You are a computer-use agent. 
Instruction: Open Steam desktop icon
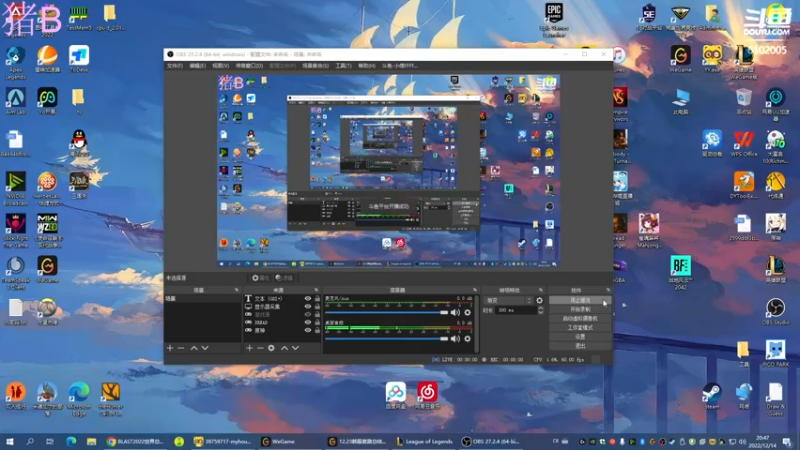tap(712, 396)
